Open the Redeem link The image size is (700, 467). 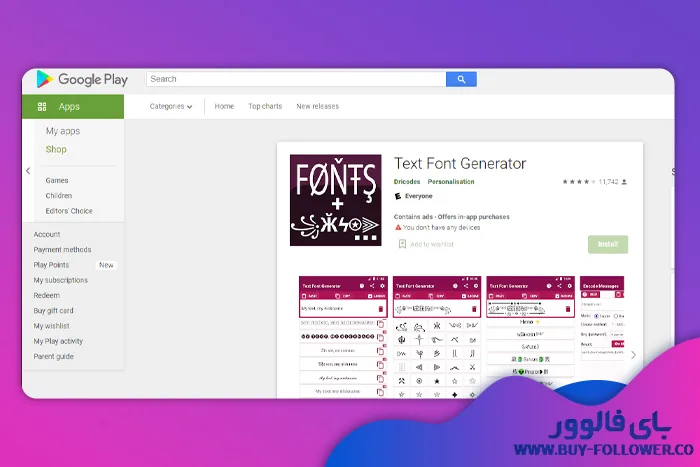(x=46, y=296)
